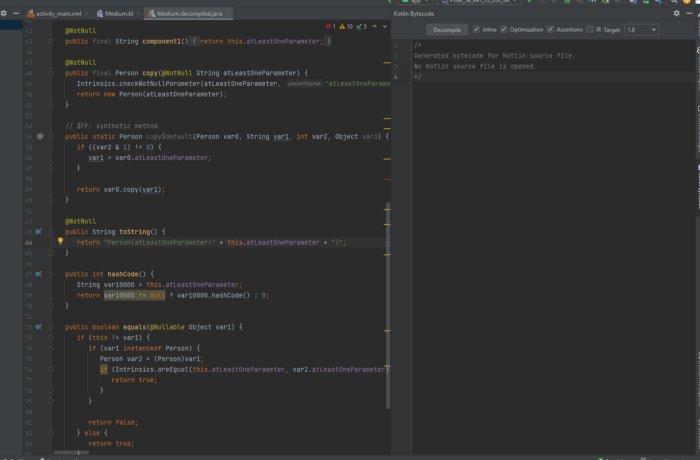
Task: Collapse the copy method at line 48
Action: [x=51, y=73]
